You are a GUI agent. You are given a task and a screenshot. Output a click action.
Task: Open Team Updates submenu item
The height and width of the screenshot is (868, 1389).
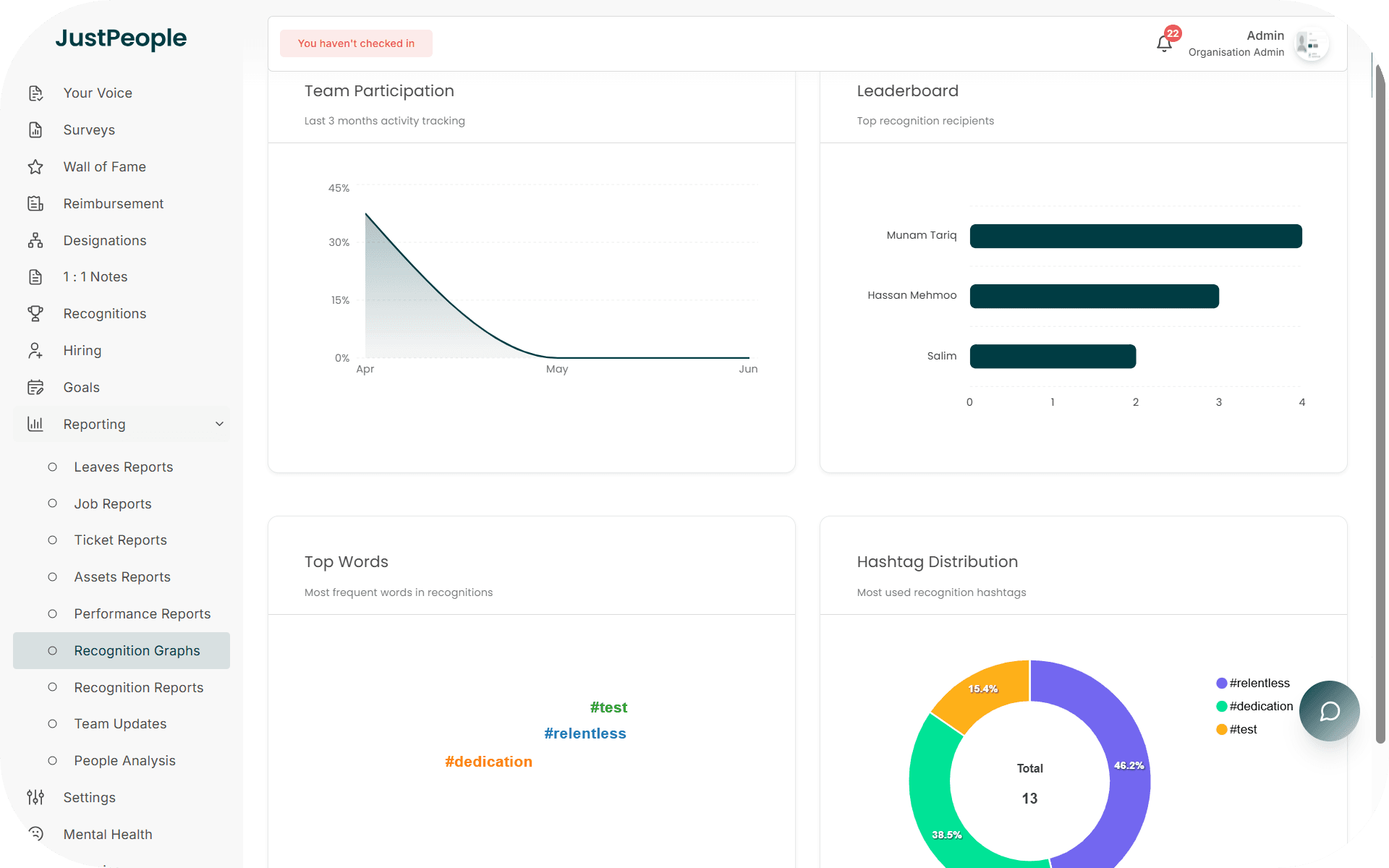click(122, 724)
